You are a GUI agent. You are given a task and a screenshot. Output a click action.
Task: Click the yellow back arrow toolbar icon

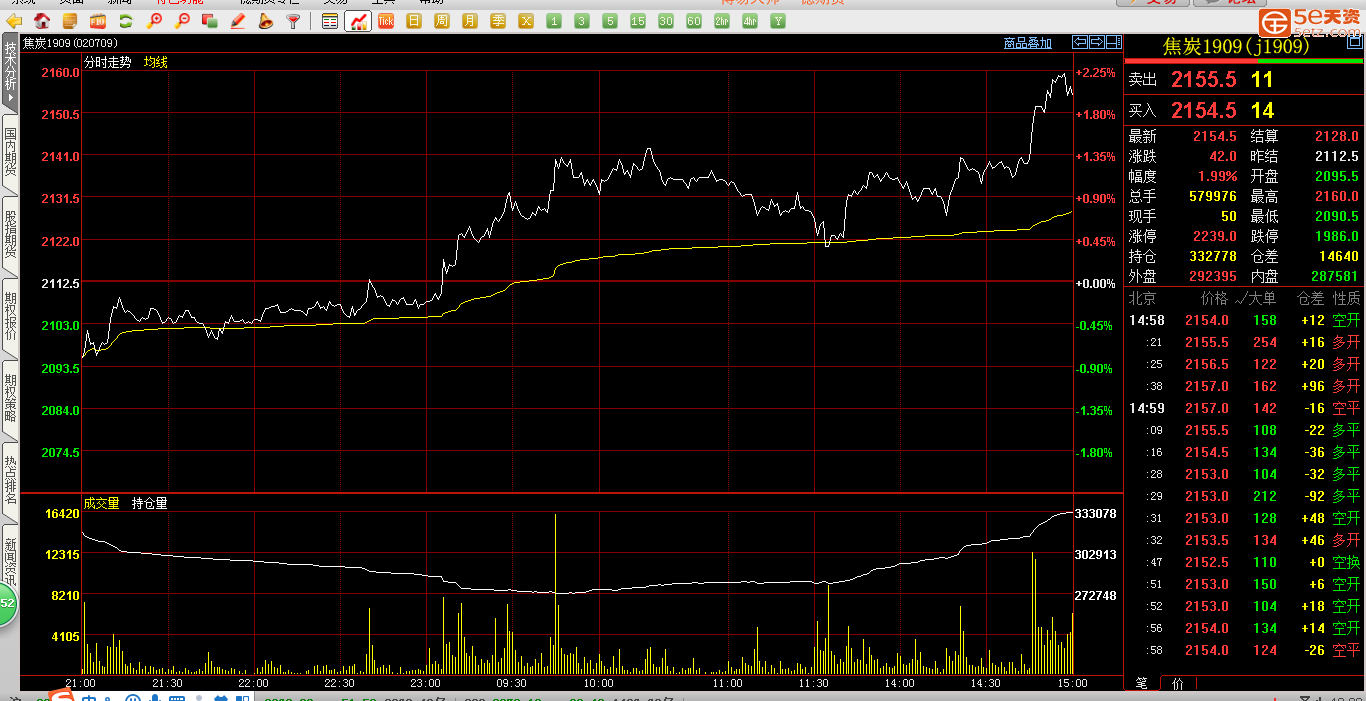click(x=14, y=21)
